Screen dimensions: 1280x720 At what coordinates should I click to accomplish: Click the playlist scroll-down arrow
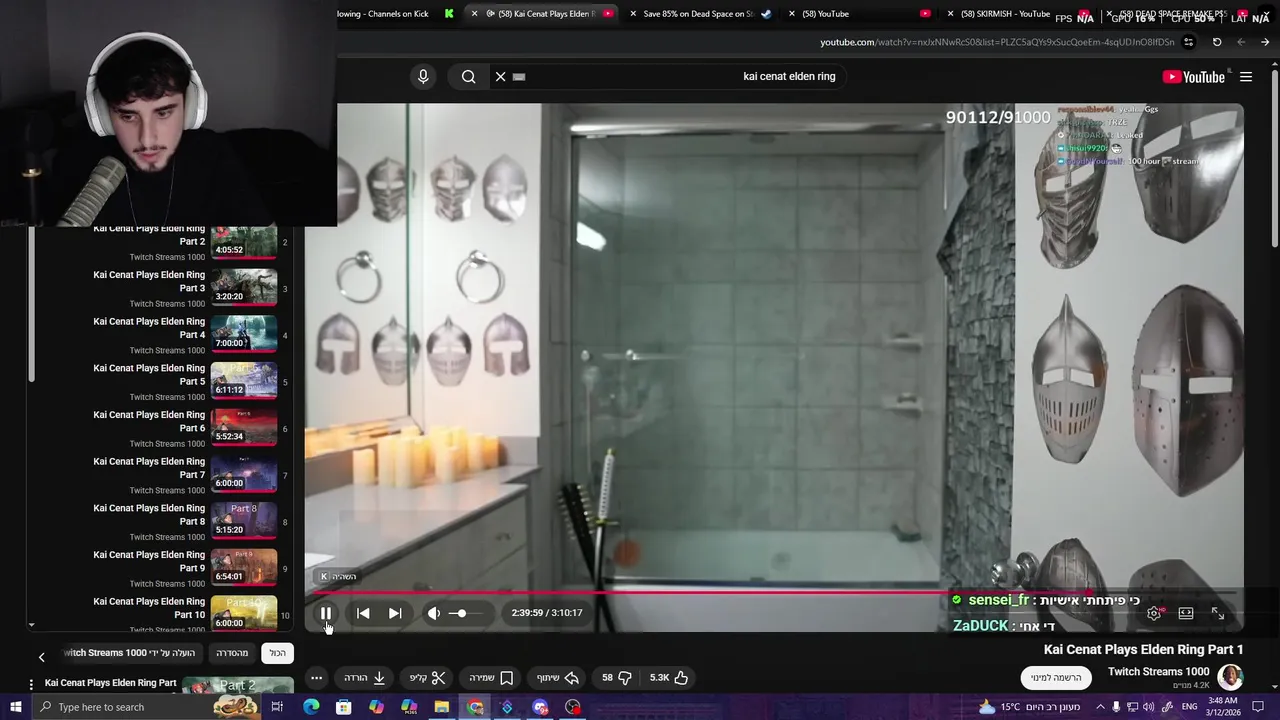coord(31,625)
